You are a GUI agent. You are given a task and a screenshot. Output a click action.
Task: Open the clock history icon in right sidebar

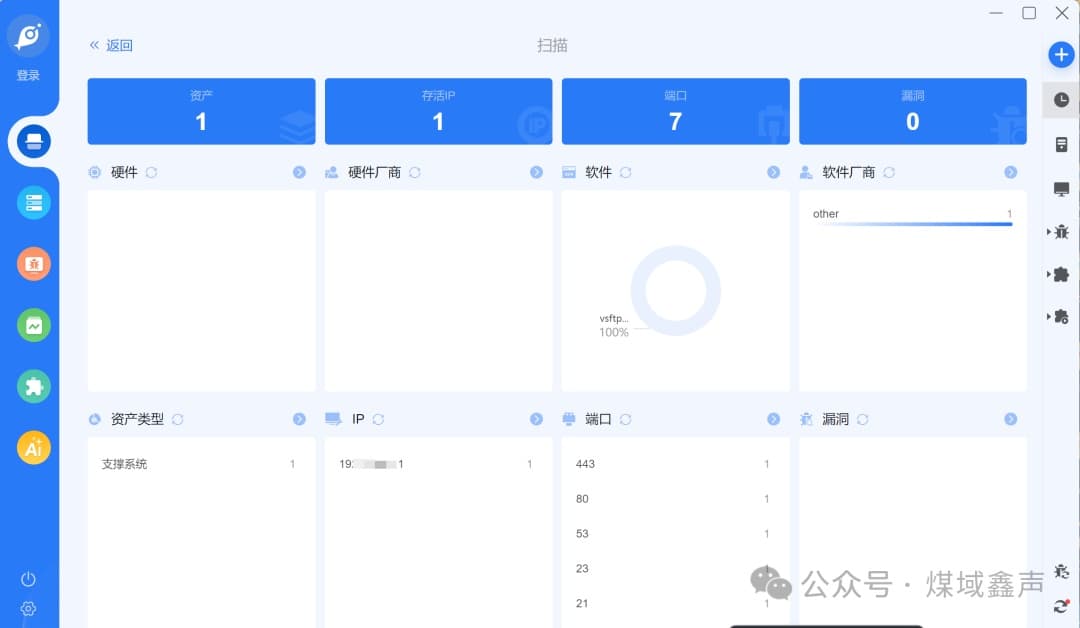click(x=1061, y=100)
